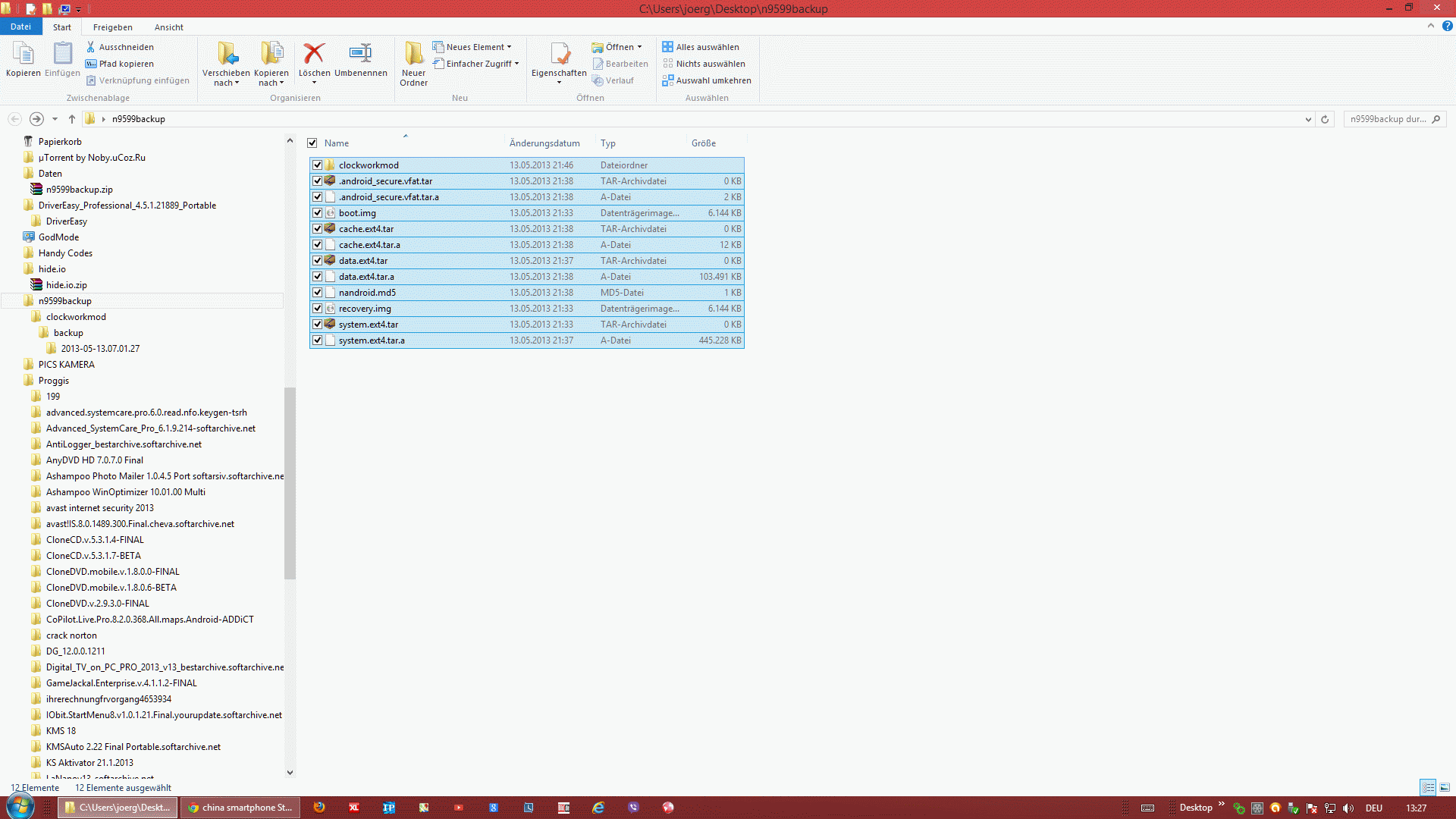This screenshot has width=1456, height=819.
Task: Select PICS KAMERA folder in tree
Action: [x=67, y=365]
